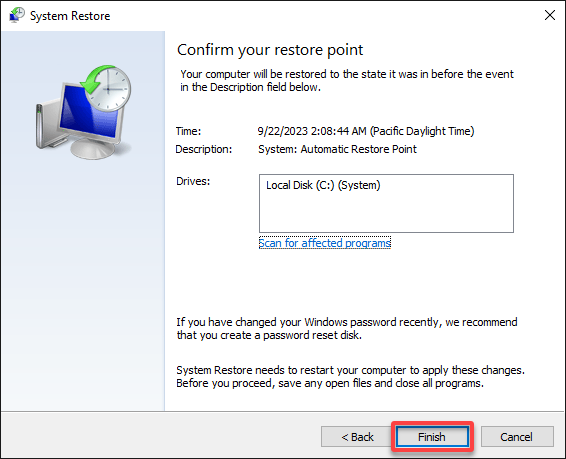This screenshot has width=566, height=459.
Task: Click the password reset disk recommendation text
Action: 347,328
